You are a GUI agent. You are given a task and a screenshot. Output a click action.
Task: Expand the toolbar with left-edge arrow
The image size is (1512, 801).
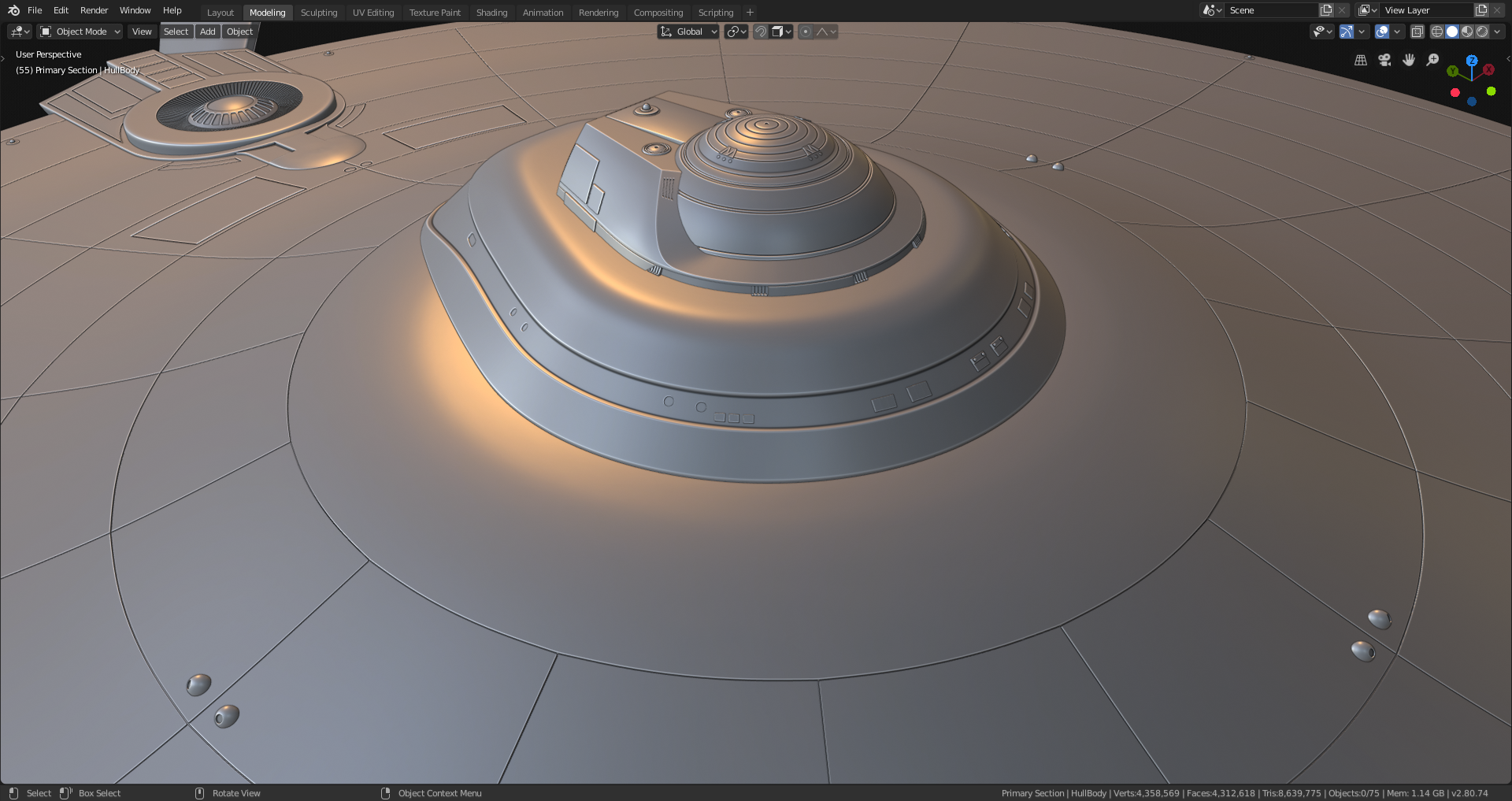[x=3, y=58]
